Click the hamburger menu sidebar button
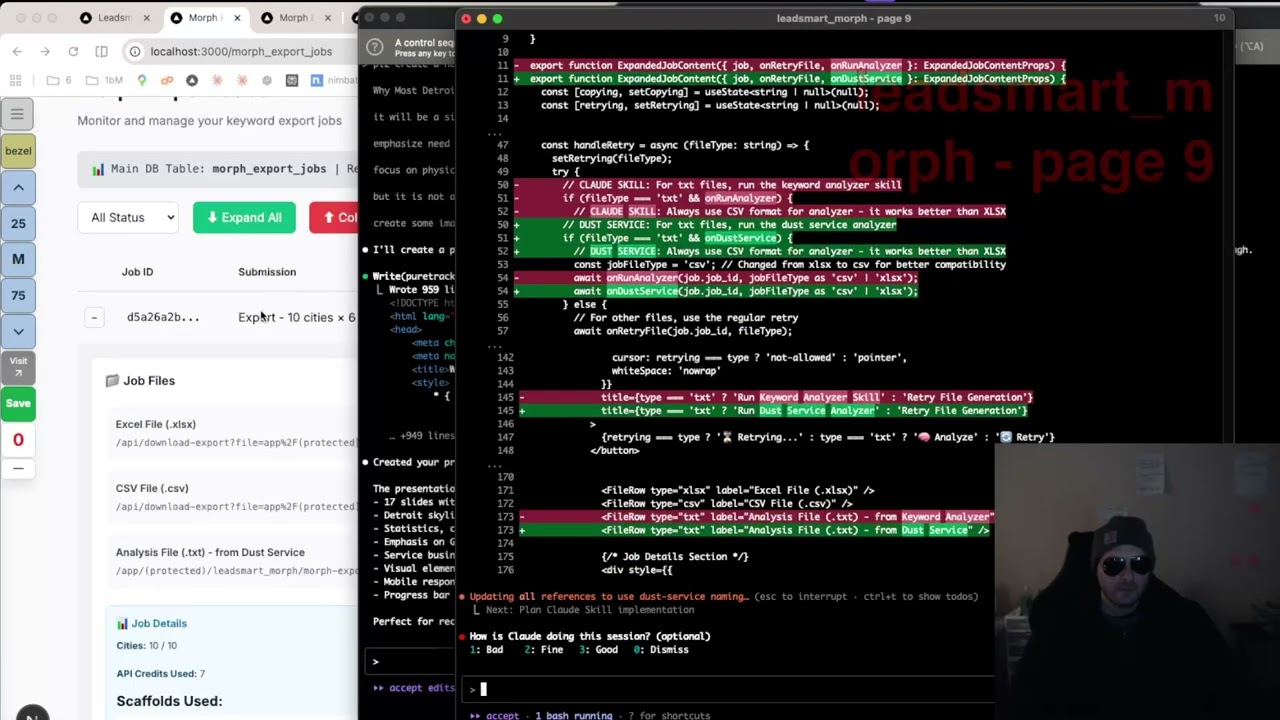Screen dimensions: 1280x720 (17, 114)
